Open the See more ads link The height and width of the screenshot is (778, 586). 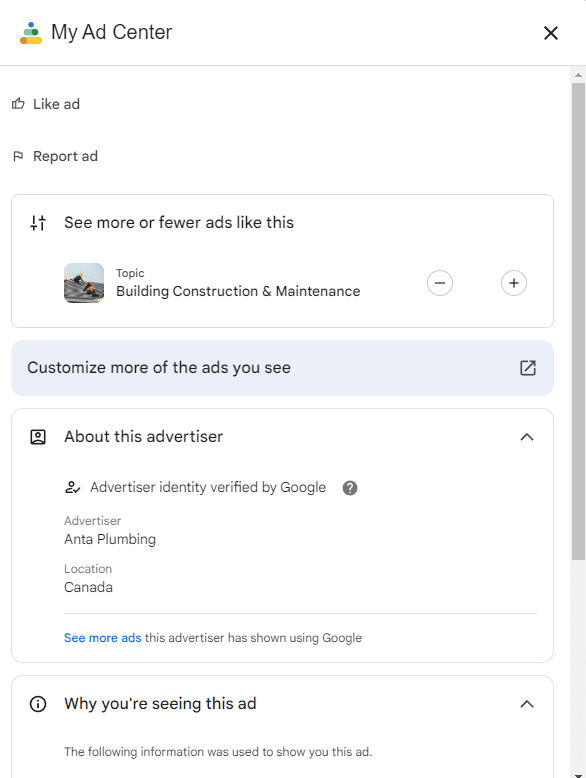(103, 638)
